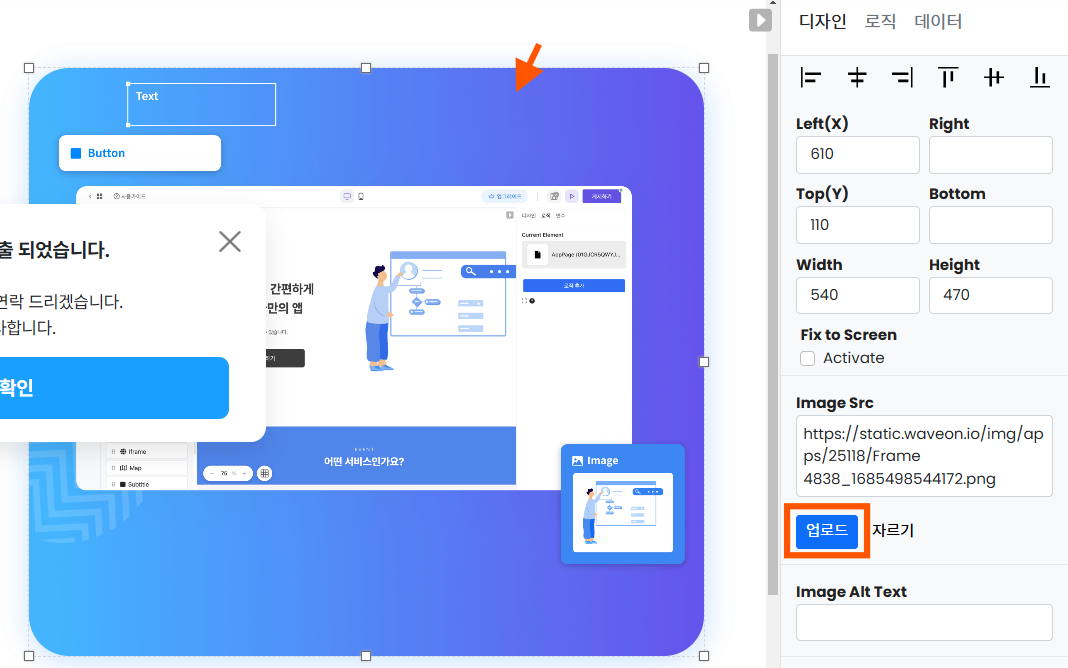Click the align right edges icon
The image size is (1068, 668).
tap(902, 77)
